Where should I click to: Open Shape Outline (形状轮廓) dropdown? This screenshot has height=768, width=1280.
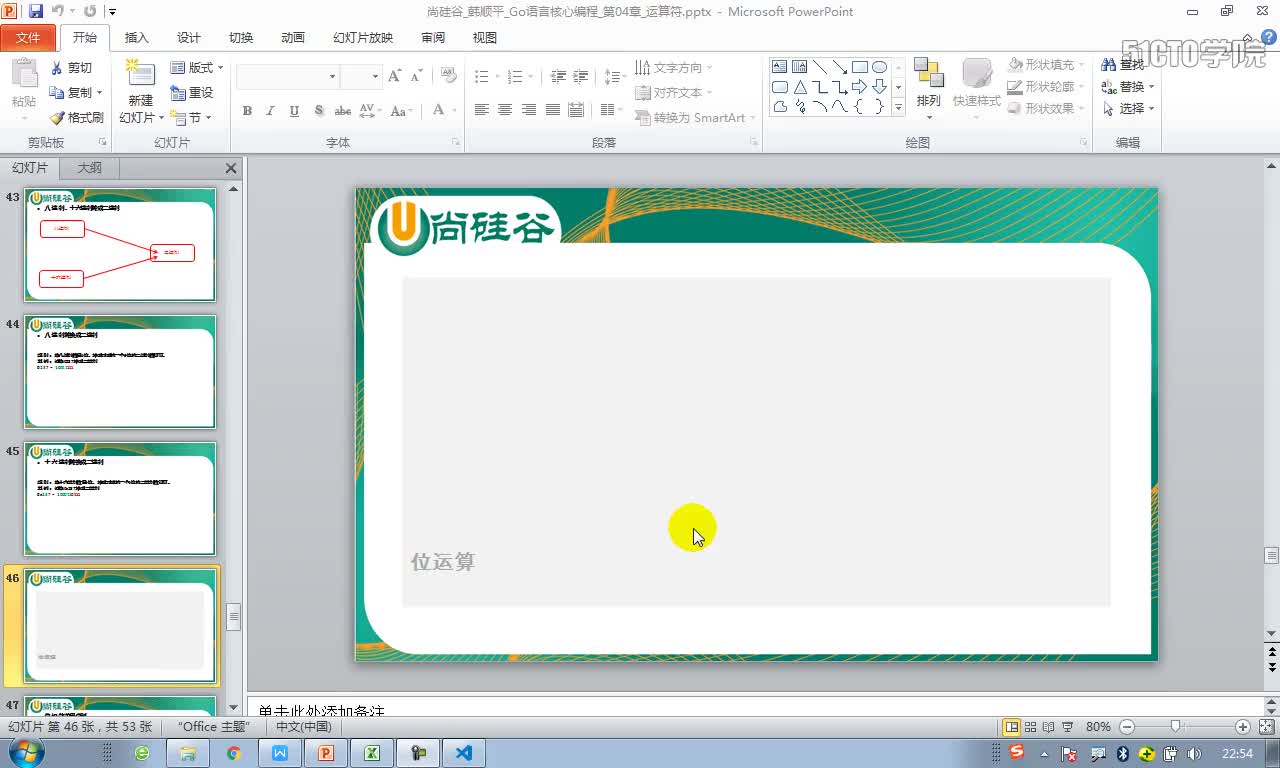[x=1046, y=87]
